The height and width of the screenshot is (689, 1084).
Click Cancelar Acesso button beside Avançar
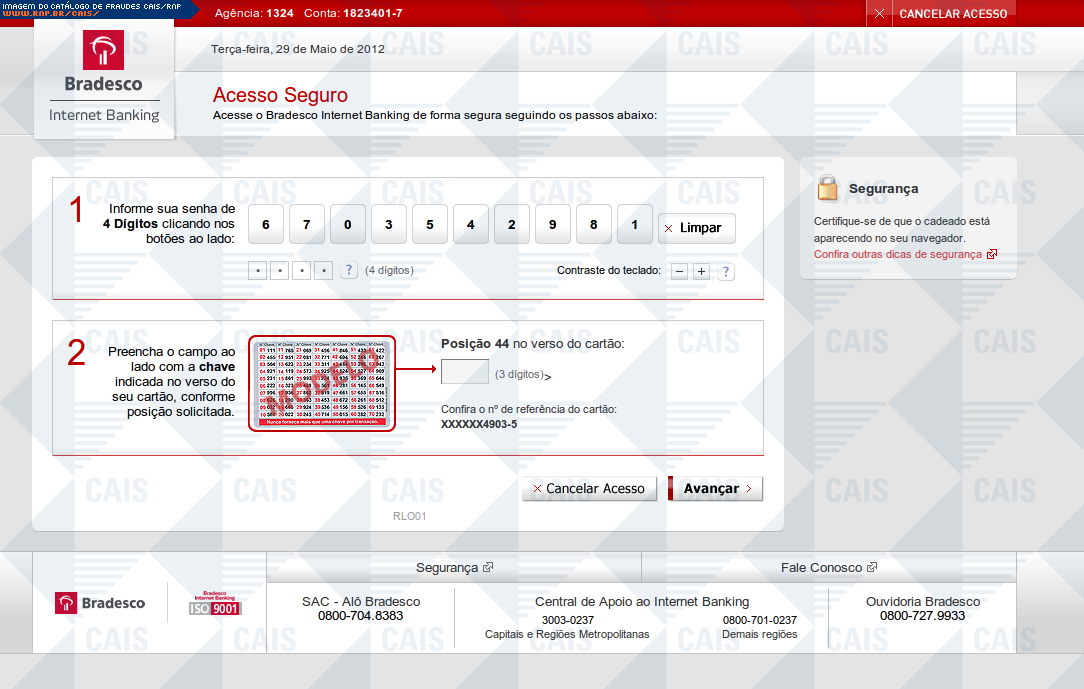tap(589, 489)
